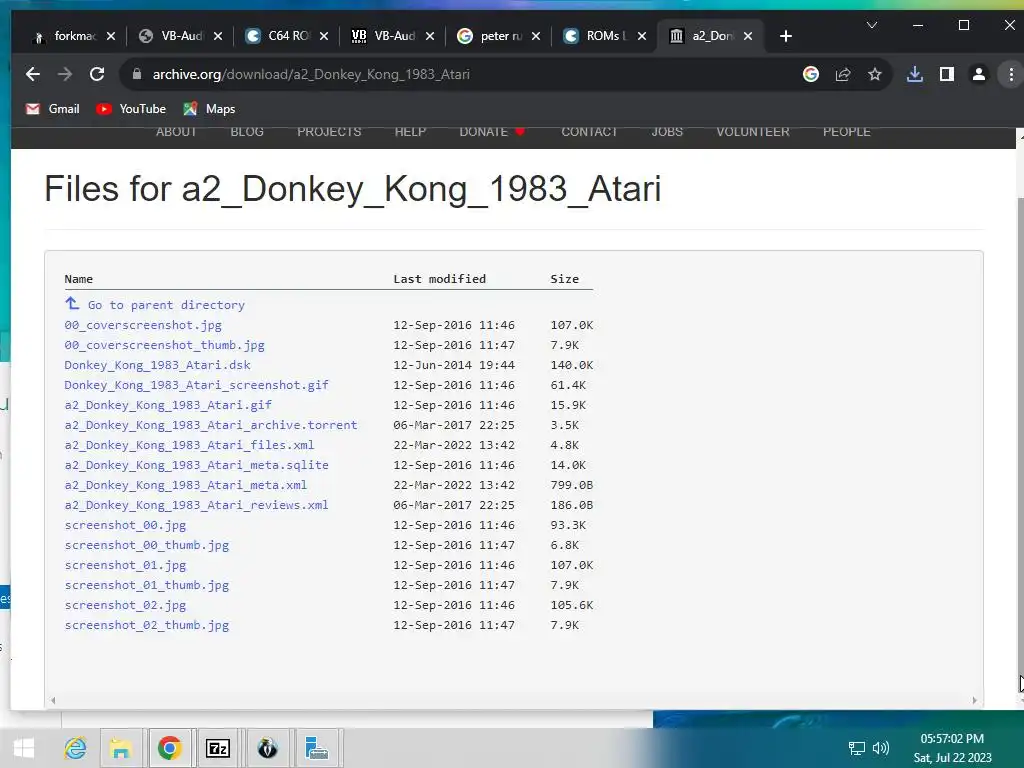Click BLOG in archive.org navigation
1024x768 pixels.
pos(247,132)
